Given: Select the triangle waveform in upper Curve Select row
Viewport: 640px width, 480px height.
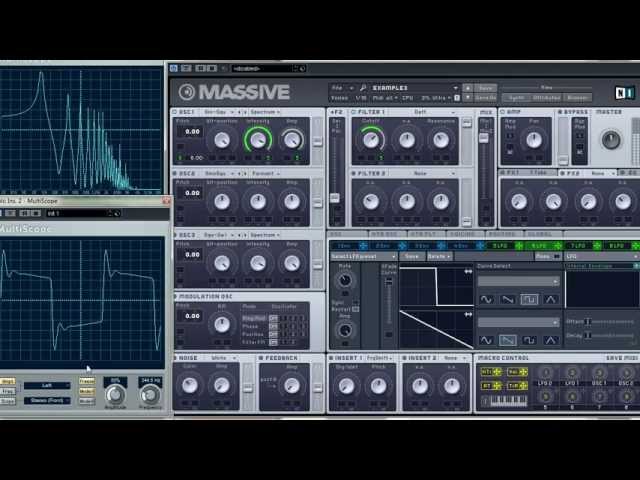Looking at the screenshot, I should point(550,300).
